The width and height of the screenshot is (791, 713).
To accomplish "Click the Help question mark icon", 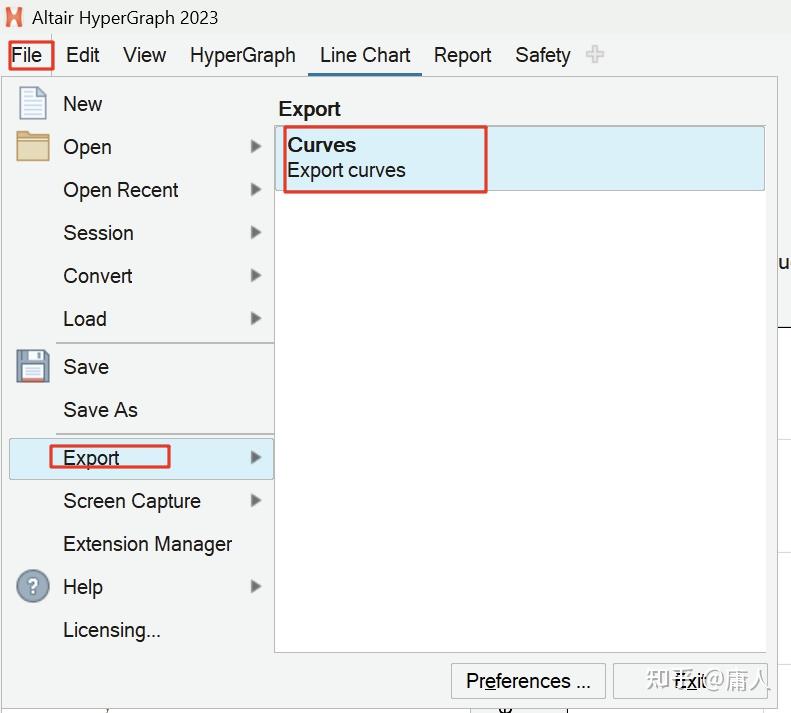I will 33,586.
